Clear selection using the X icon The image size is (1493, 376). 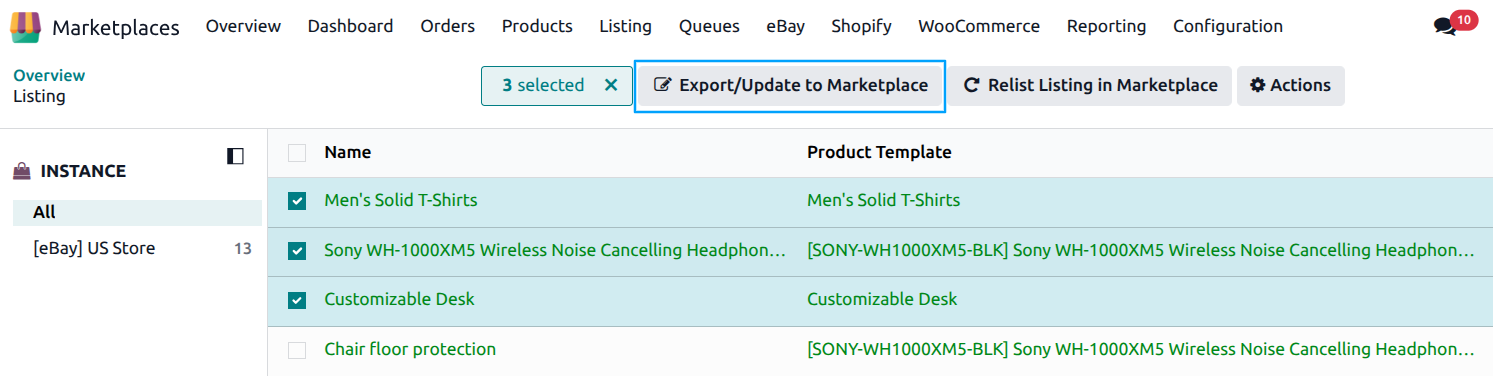pyautogui.click(x=611, y=85)
